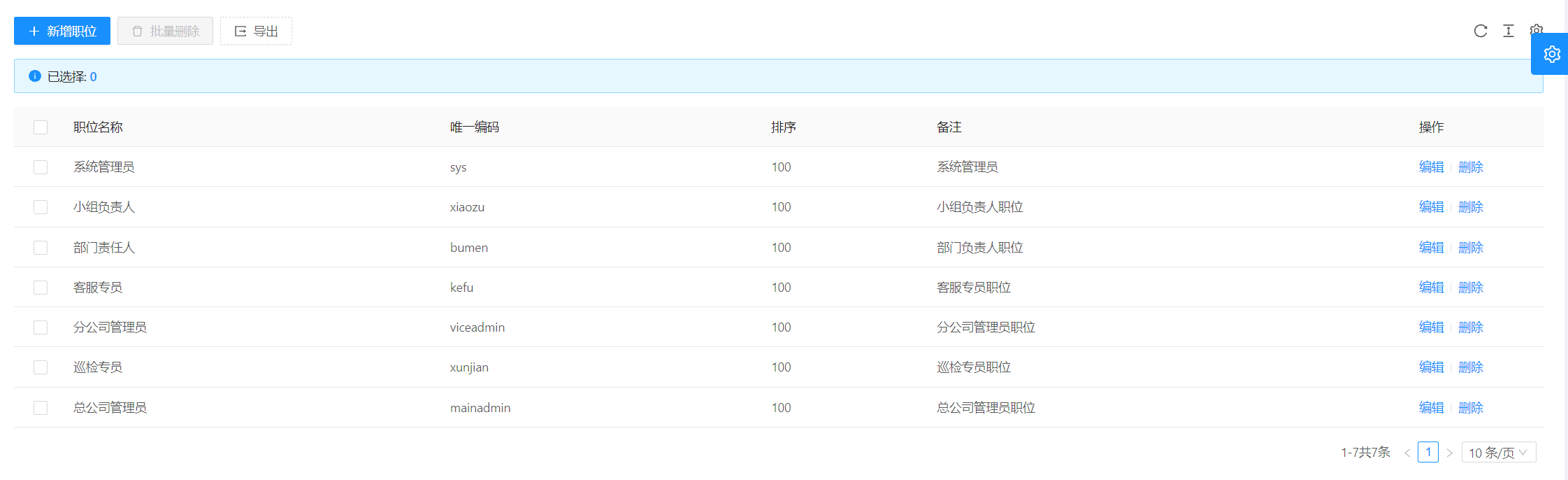1568x480 pixels.
Task: Click the code cell 'mainadmin'
Action: [x=480, y=408]
